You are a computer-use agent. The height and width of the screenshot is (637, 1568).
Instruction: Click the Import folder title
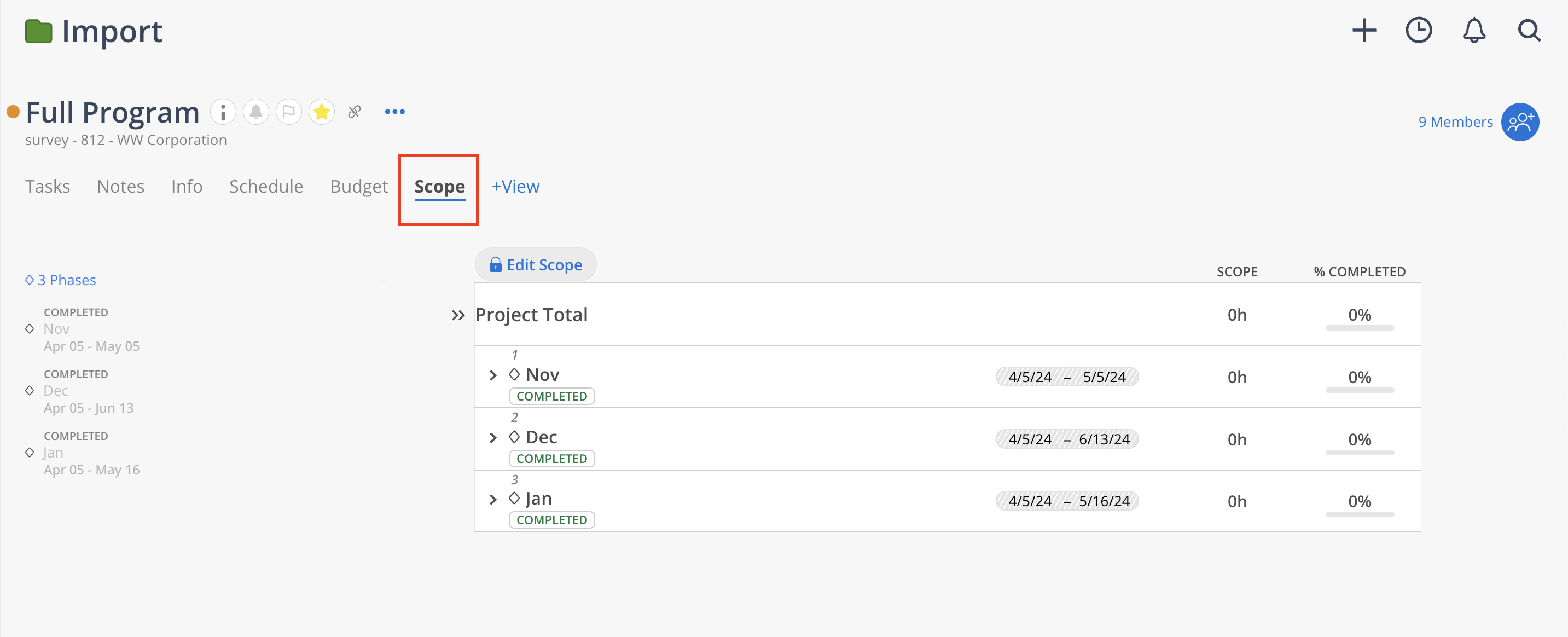click(x=112, y=32)
